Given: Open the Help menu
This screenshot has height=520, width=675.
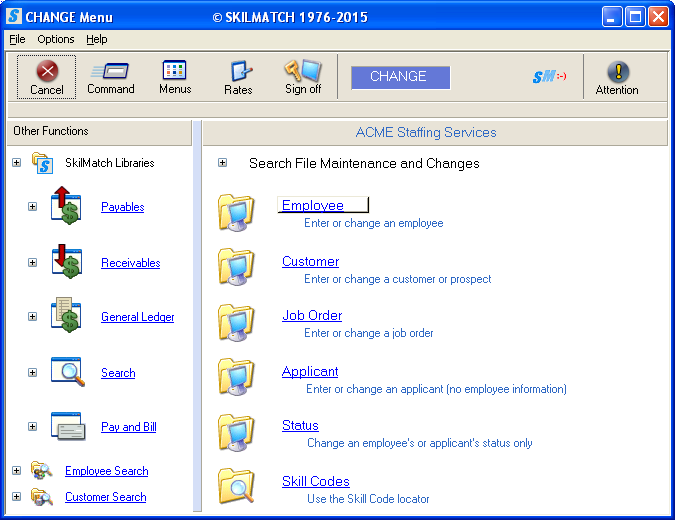Looking at the screenshot, I should coord(96,39).
